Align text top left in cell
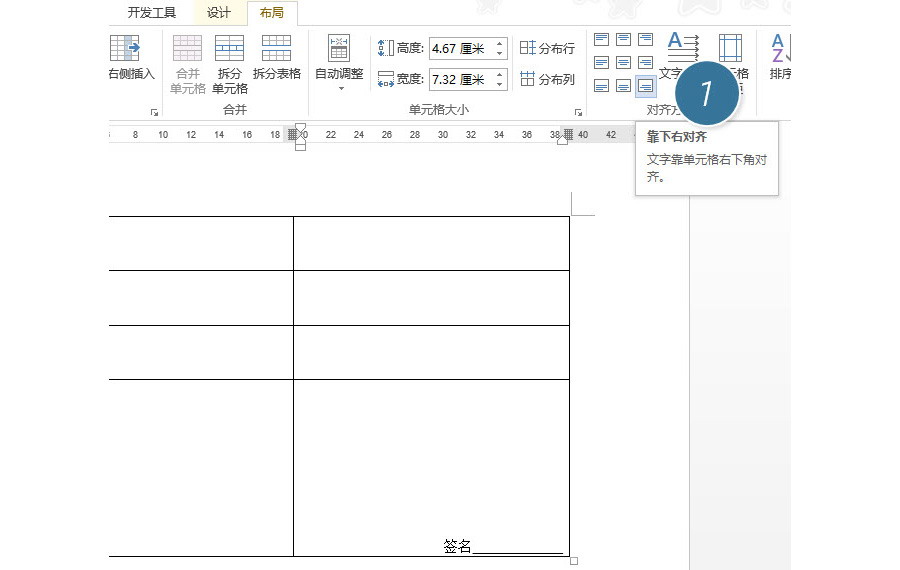 click(602, 40)
